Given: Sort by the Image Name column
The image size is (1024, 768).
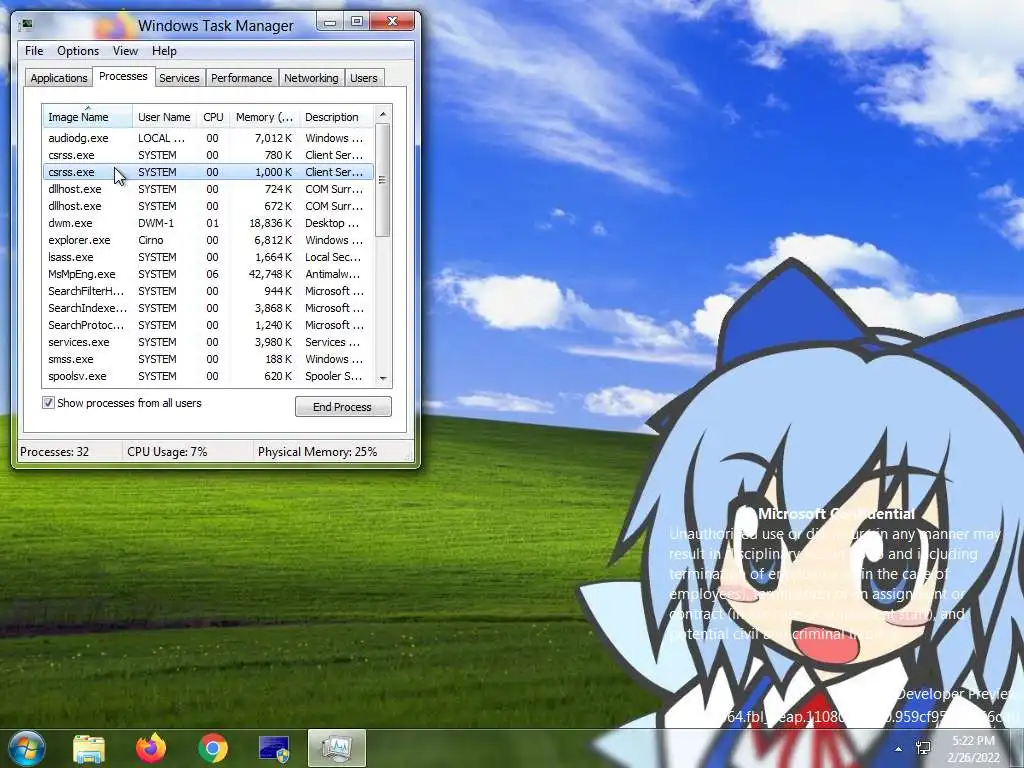Looking at the screenshot, I should (88, 117).
